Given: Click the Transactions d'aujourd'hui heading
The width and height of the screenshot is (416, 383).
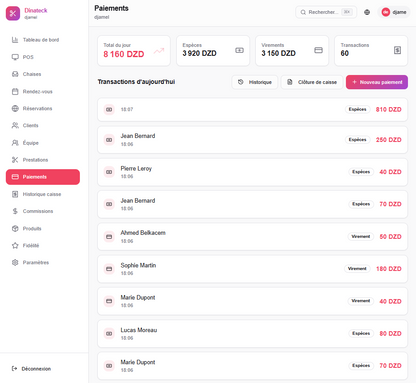Looking at the screenshot, I should click(x=136, y=82).
